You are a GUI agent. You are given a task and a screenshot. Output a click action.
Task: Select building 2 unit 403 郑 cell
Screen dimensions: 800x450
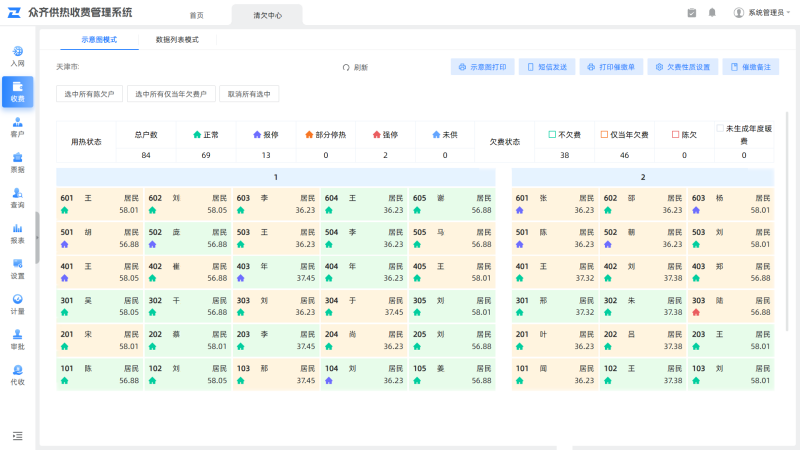pos(731,272)
